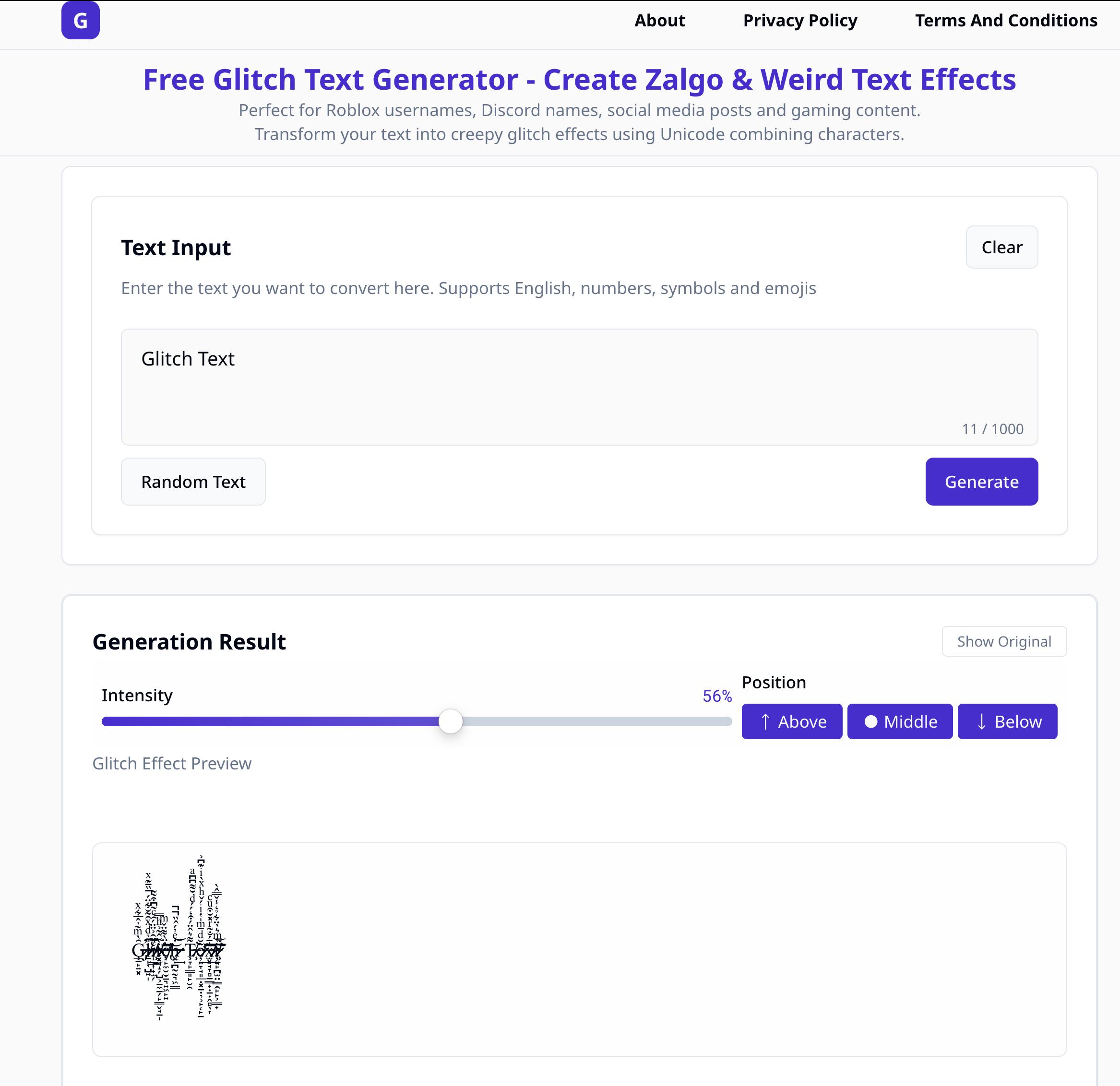1120x1086 pixels.
Task: Clear the text input
Action: pyautogui.click(x=1002, y=248)
